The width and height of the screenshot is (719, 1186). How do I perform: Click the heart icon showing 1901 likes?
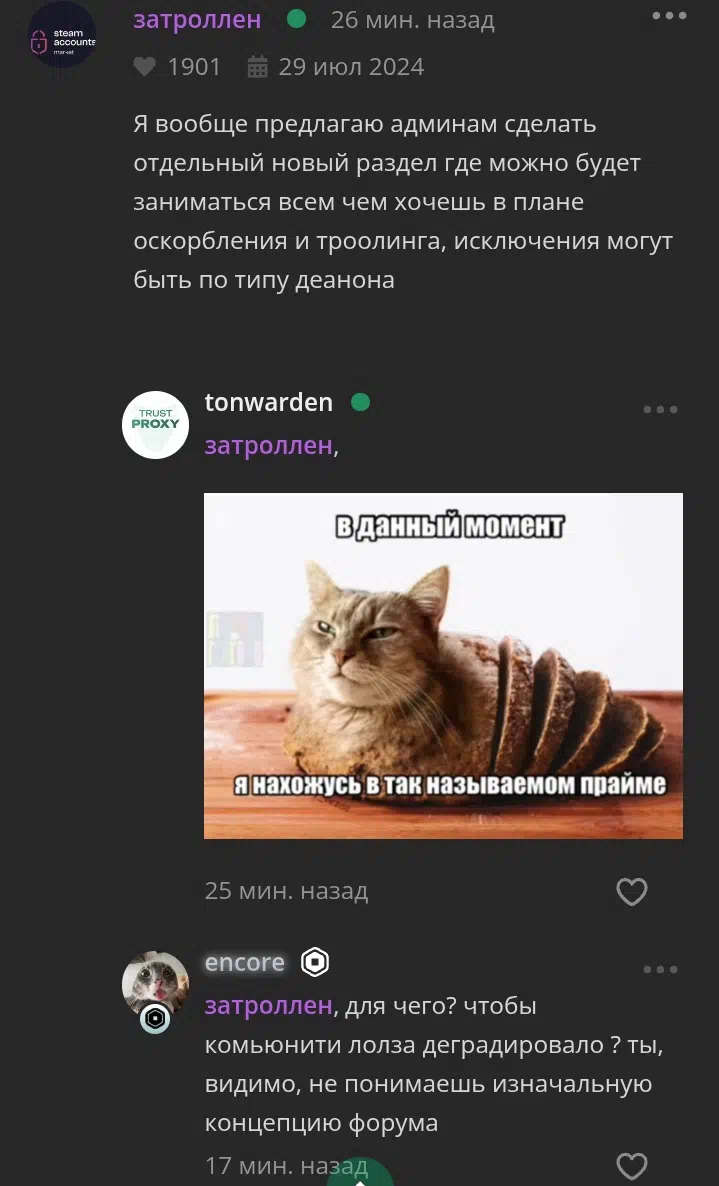coord(144,67)
